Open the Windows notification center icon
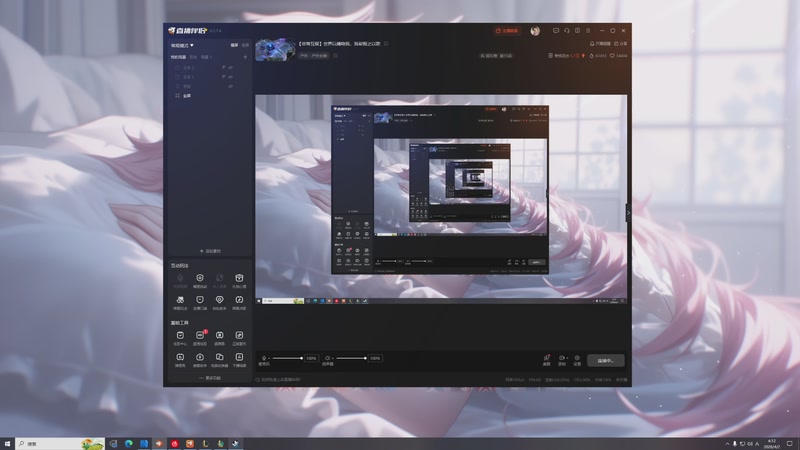Viewport: 800px width, 450px height. pyautogui.click(x=790, y=444)
